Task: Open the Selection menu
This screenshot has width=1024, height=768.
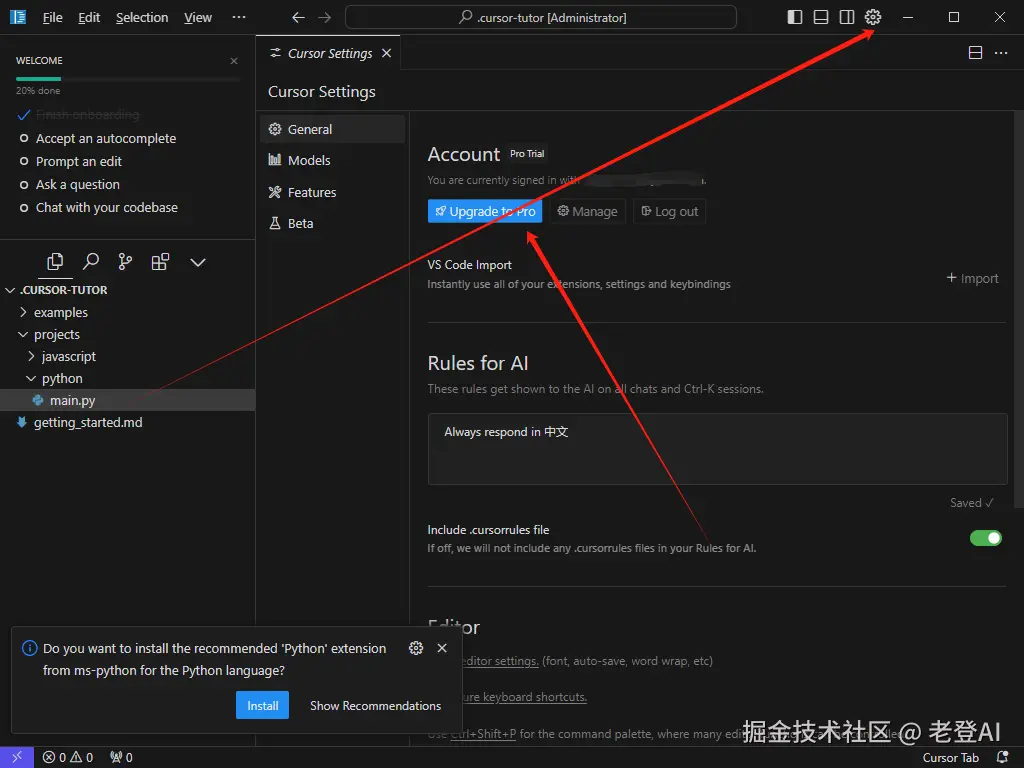Action: click(x=142, y=18)
